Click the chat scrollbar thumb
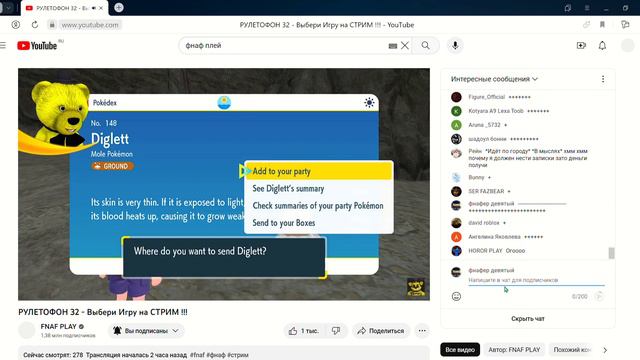This screenshot has width=640, height=360. pos(611,253)
